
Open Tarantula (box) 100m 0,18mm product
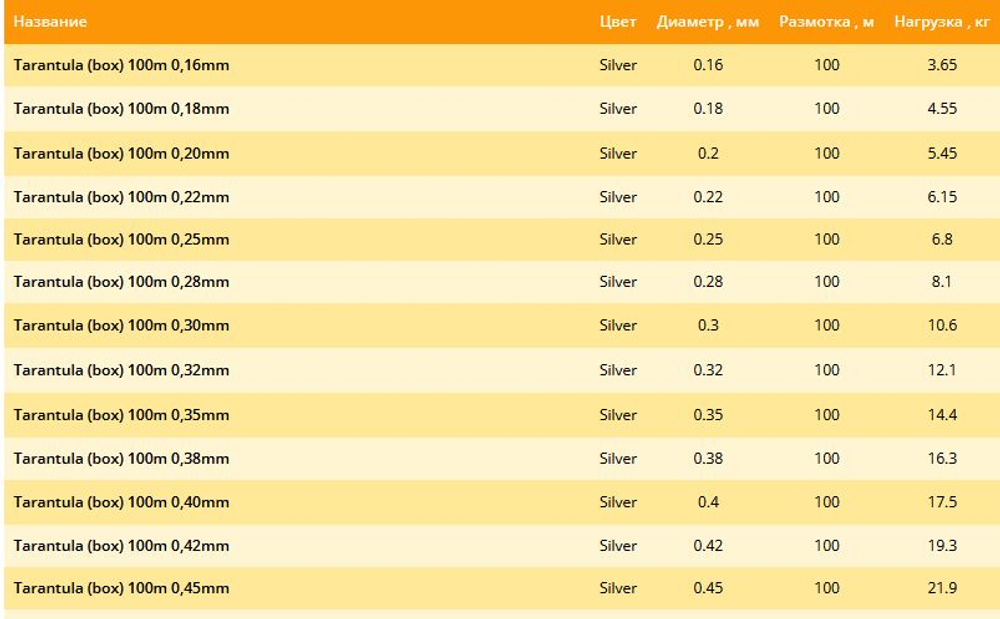[121, 108]
